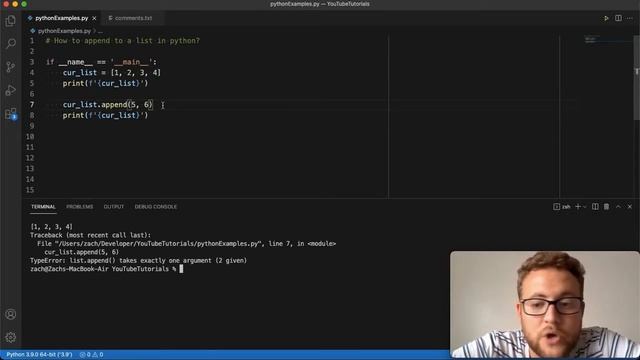Switch to the PROBLEMS panel tab

click(x=80, y=207)
